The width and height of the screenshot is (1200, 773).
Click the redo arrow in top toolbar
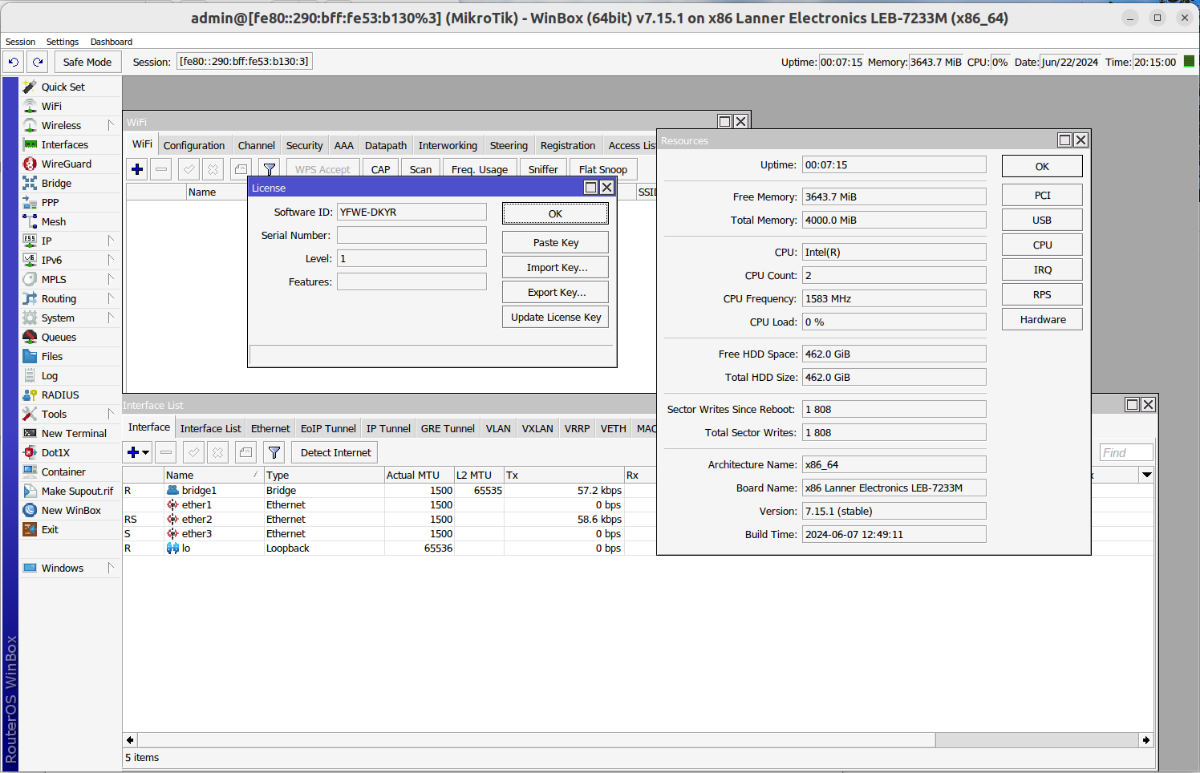38,62
